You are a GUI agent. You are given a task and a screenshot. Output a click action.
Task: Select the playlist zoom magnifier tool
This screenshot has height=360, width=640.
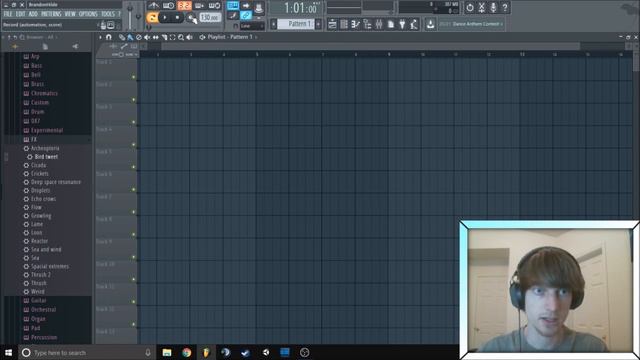[181, 37]
